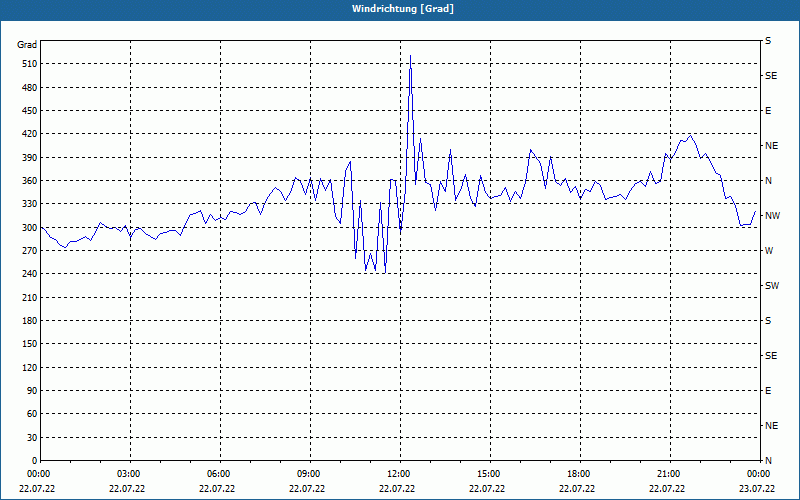Click the 22.07.22 date under 18:00
Viewport: 800px width, 500px height.
point(577,488)
